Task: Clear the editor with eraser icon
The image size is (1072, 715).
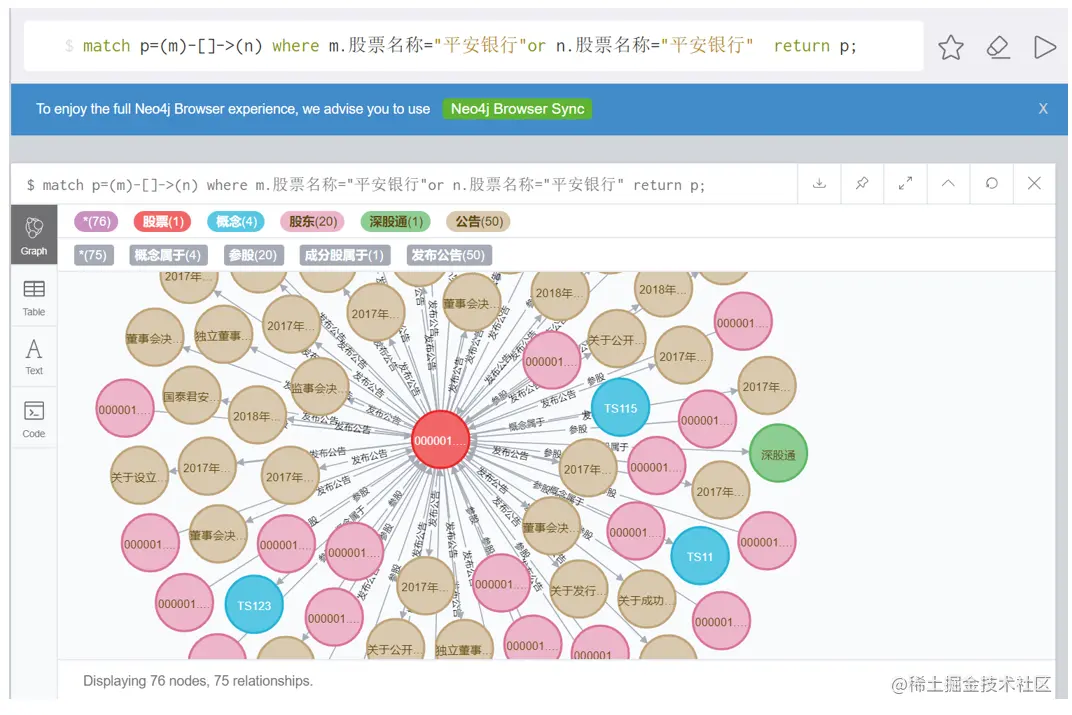Action: (998, 47)
